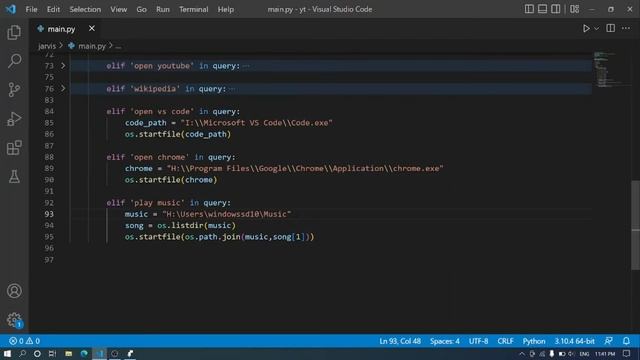This screenshot has width=640, height=360.
Task: Open the View menu
Action: [118, 9]
